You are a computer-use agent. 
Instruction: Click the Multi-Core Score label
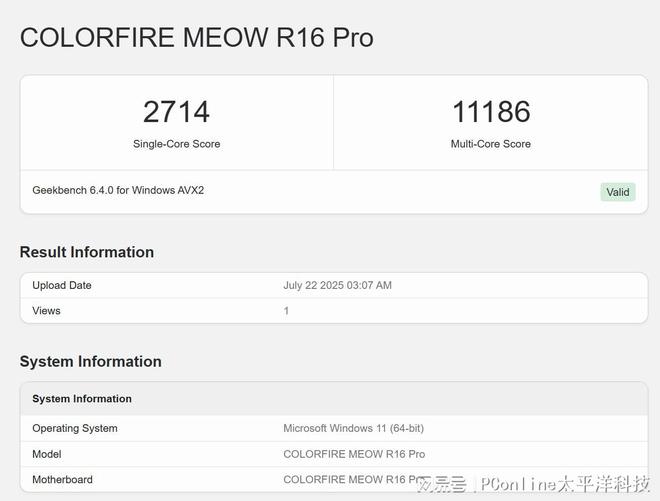tap(491, 144)
